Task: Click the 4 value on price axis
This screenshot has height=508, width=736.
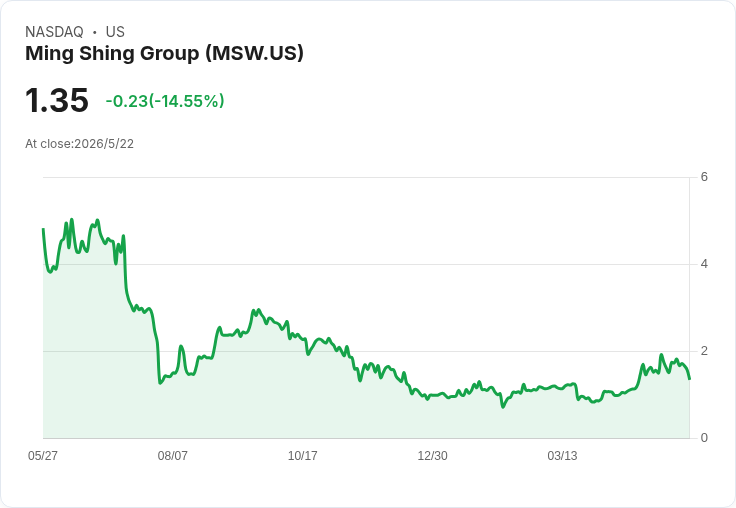Action: (x=704, y=264)
